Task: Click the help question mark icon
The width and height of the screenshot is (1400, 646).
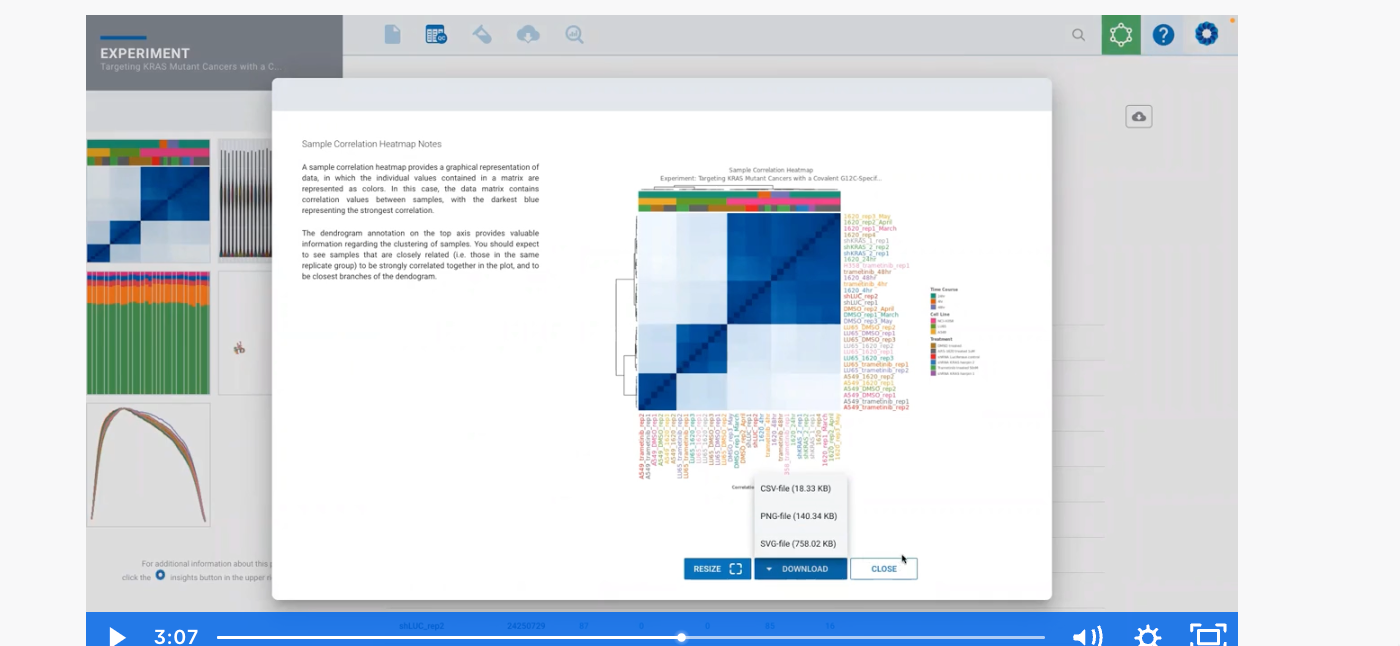Action: [1162, 34]
